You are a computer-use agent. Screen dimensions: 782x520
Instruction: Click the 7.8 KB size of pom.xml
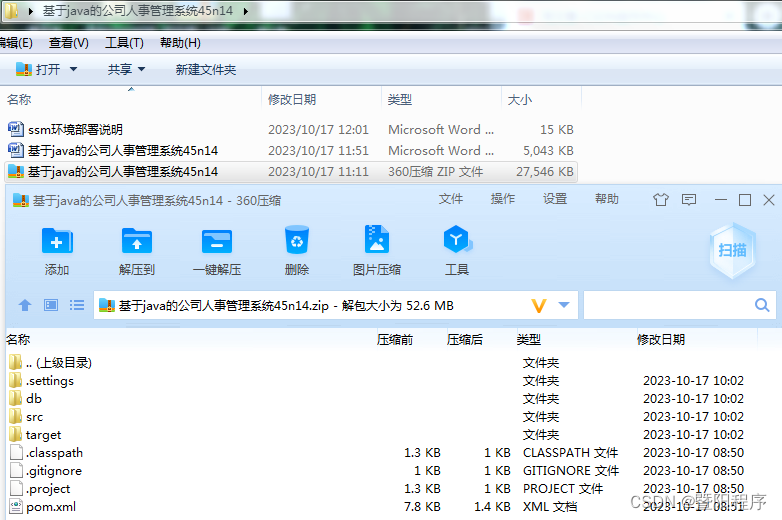click(x=422, y=507)
